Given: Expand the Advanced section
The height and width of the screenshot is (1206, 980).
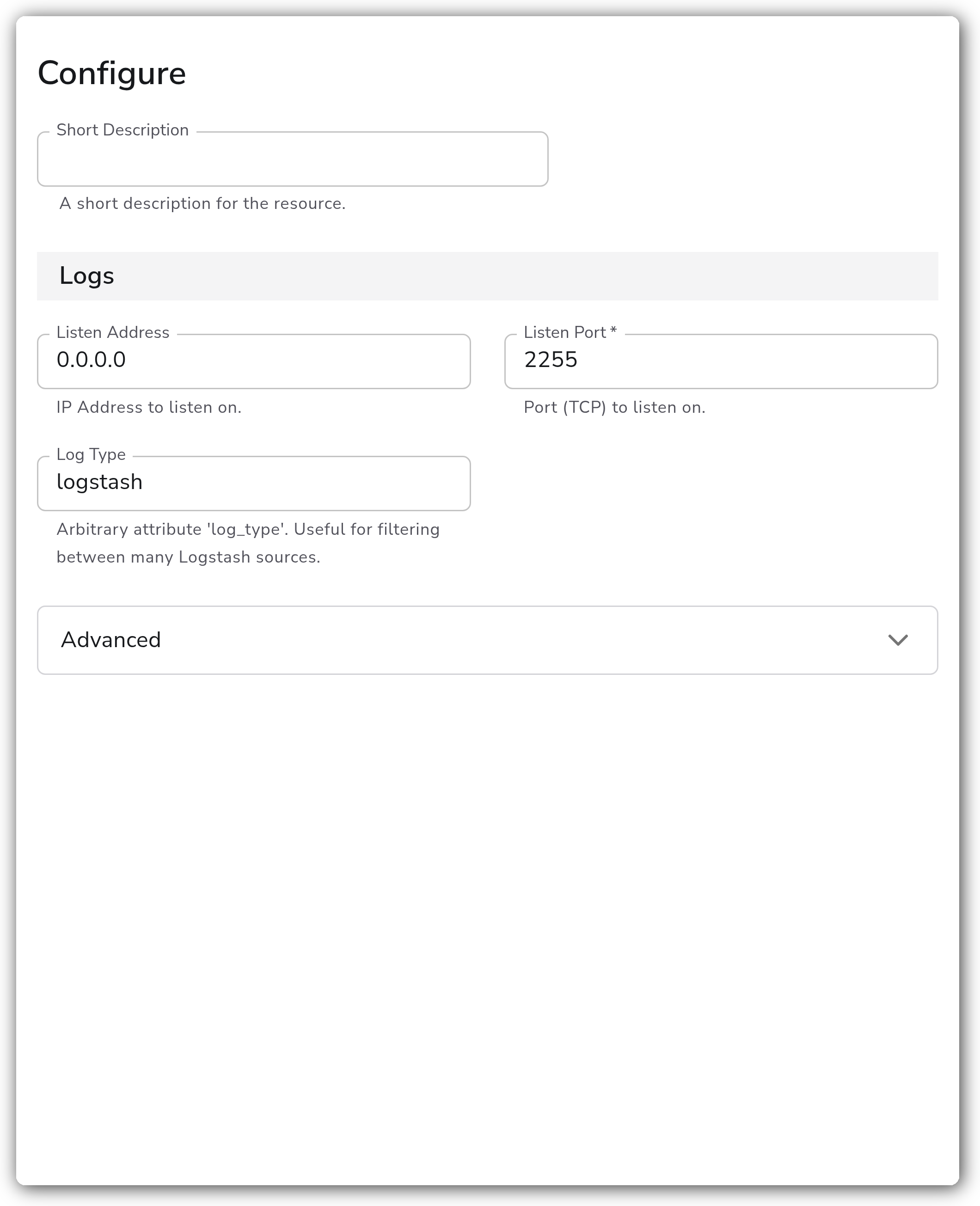Looking at the screenshot, I should point(487,640).
